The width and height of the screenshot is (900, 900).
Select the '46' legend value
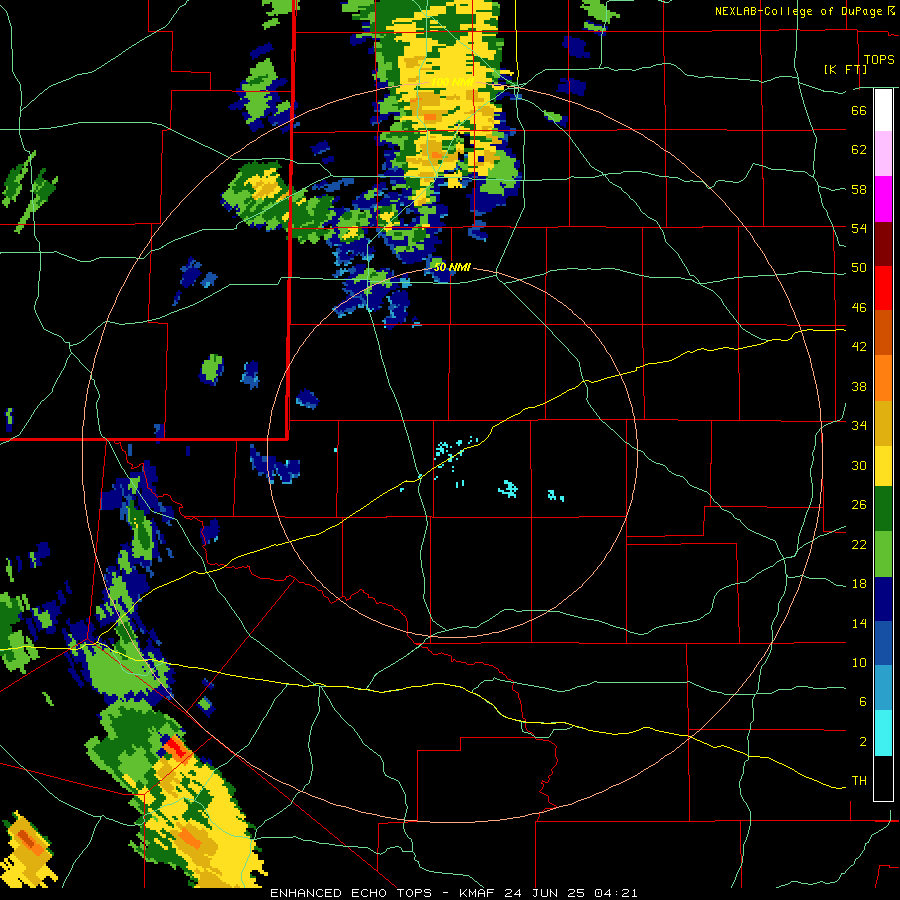859,308
